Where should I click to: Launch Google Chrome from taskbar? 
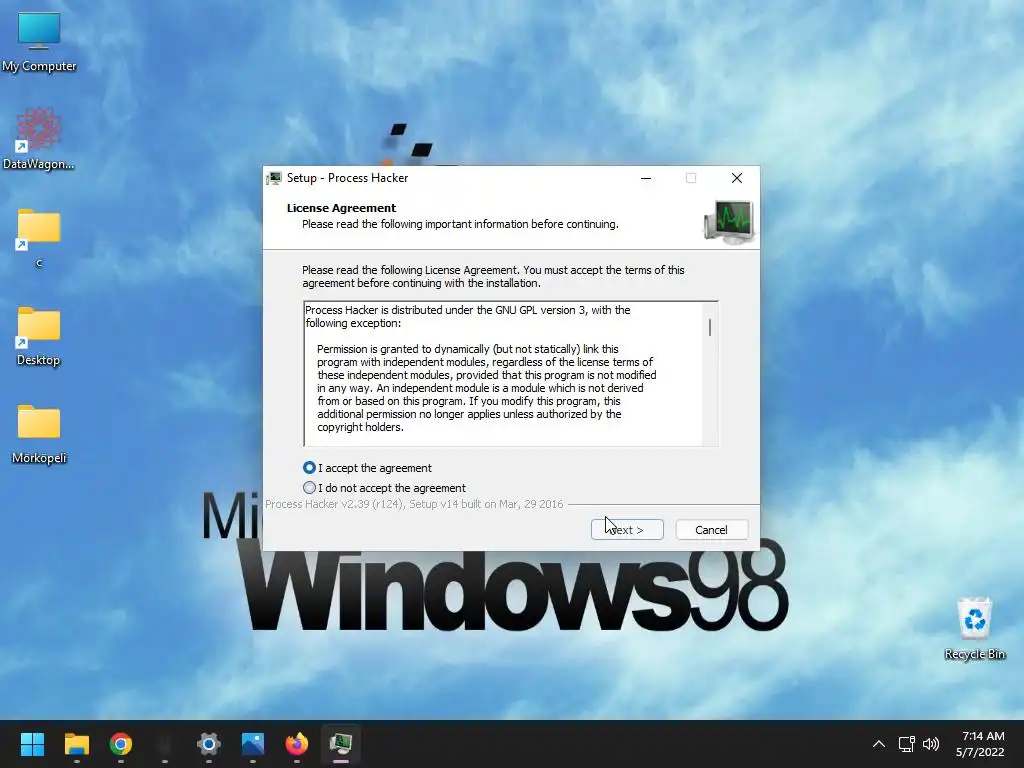[x=121, y=744]
